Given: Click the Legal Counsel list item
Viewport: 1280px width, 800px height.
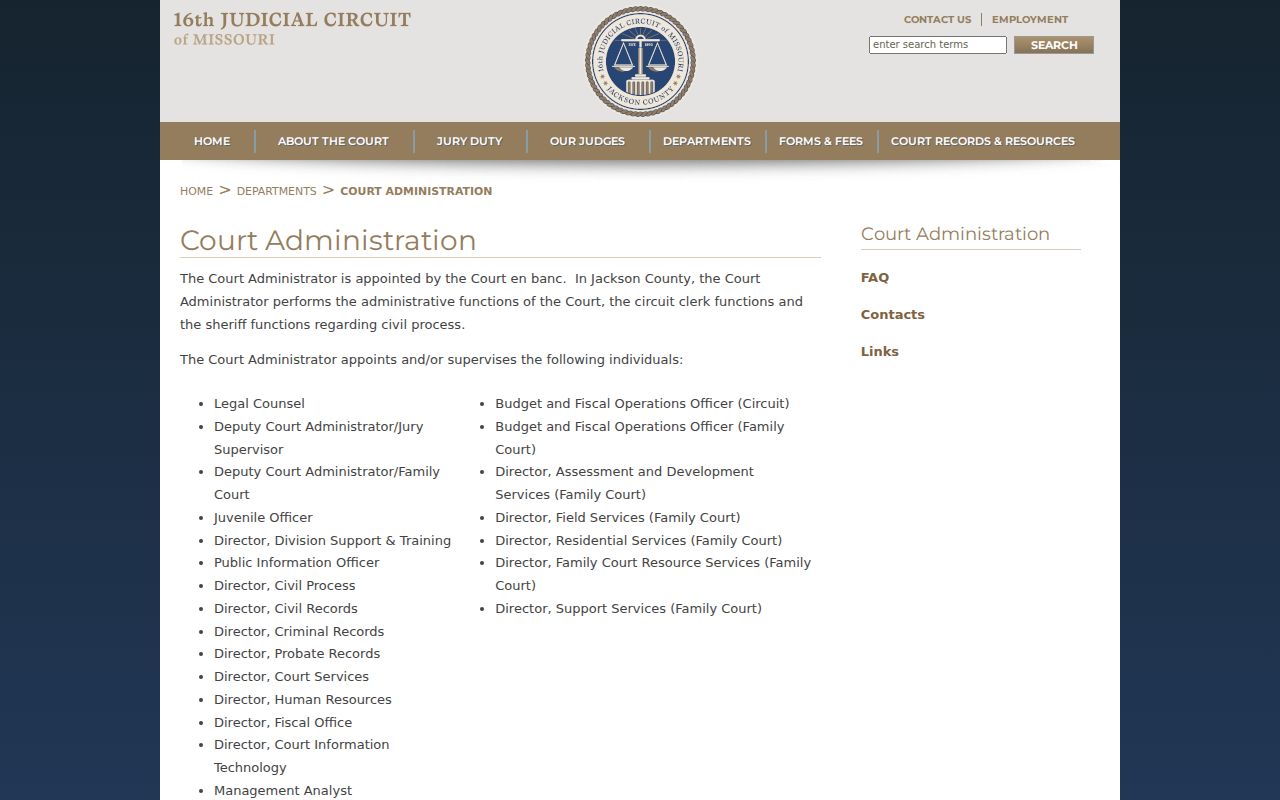Looking at the screenshot, I should pyautogui.click(x=259, y=404).
